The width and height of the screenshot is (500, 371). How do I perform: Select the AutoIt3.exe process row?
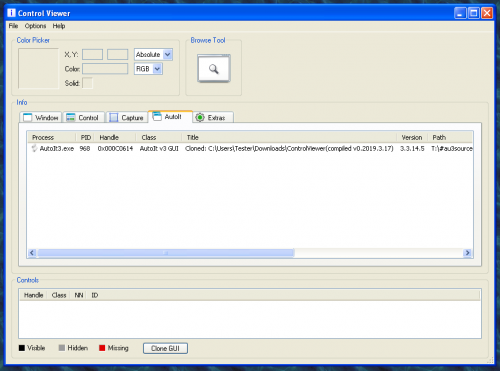point(250,148)
